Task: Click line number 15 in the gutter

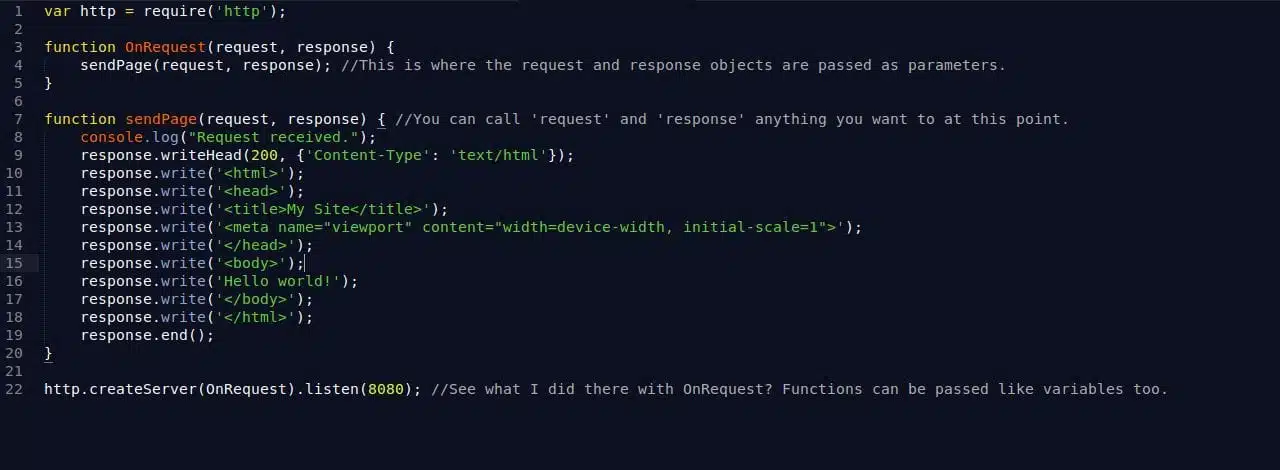Action: click(x=14, y=263)
